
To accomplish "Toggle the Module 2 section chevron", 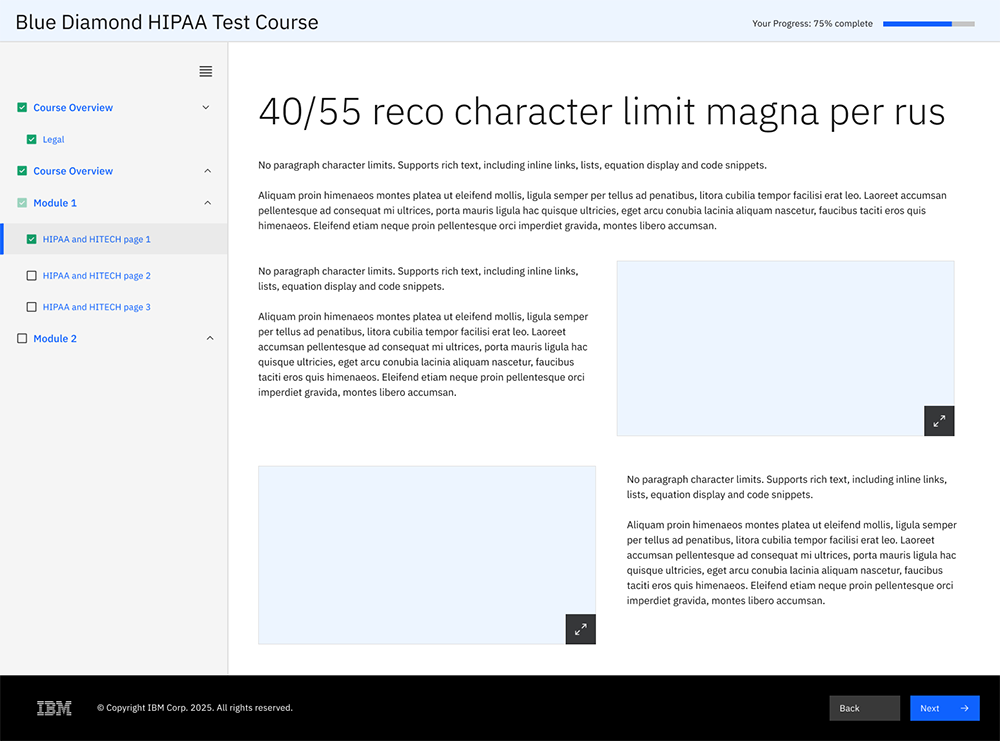I will tap(209, 339).
